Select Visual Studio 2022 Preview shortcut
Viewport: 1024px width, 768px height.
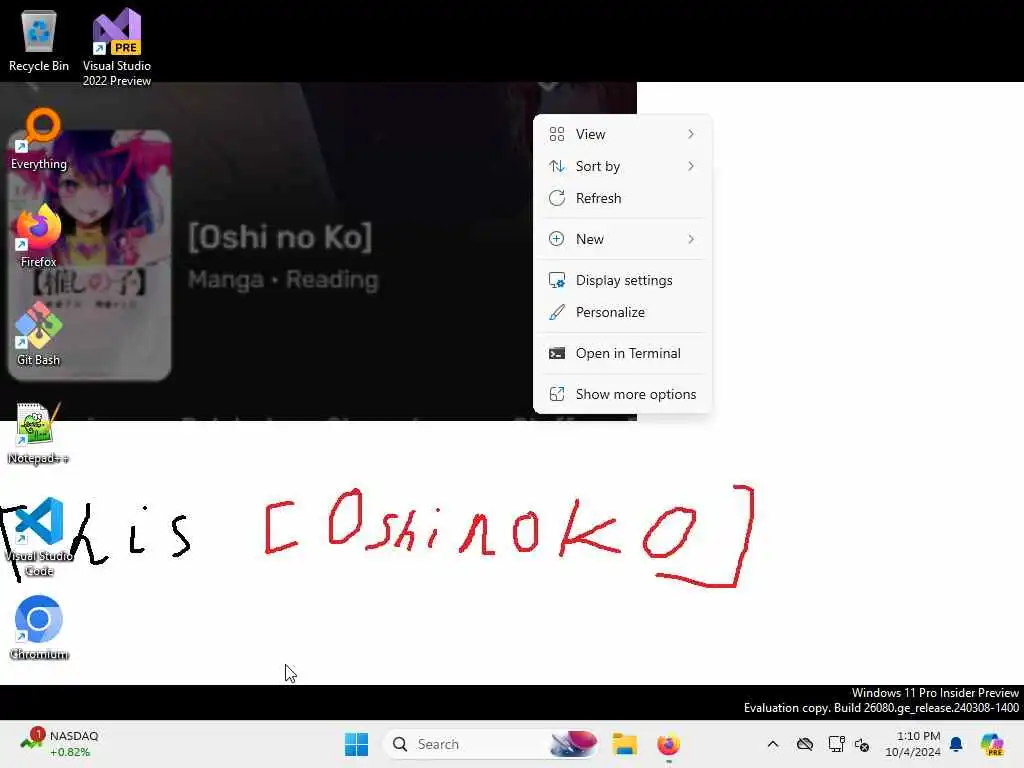point(117,47)
